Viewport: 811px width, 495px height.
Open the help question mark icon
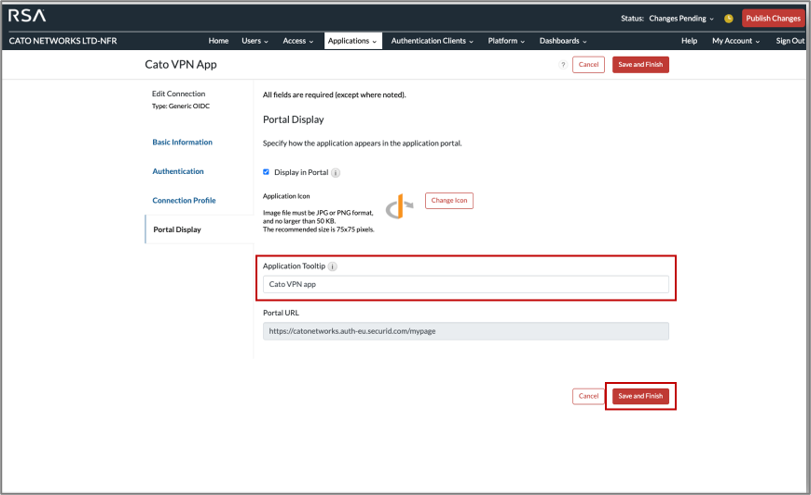(x=563, y=65)
